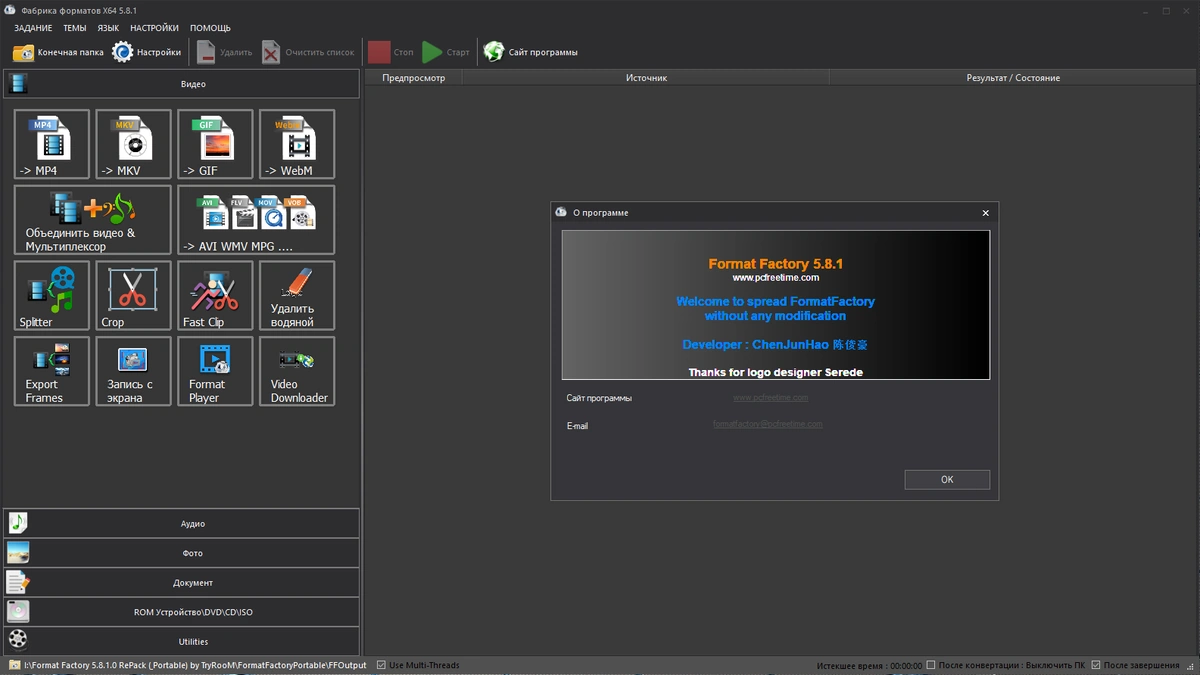Click the Истекшее время status entry
1200x675 pixels.
[x=869, y=665]
